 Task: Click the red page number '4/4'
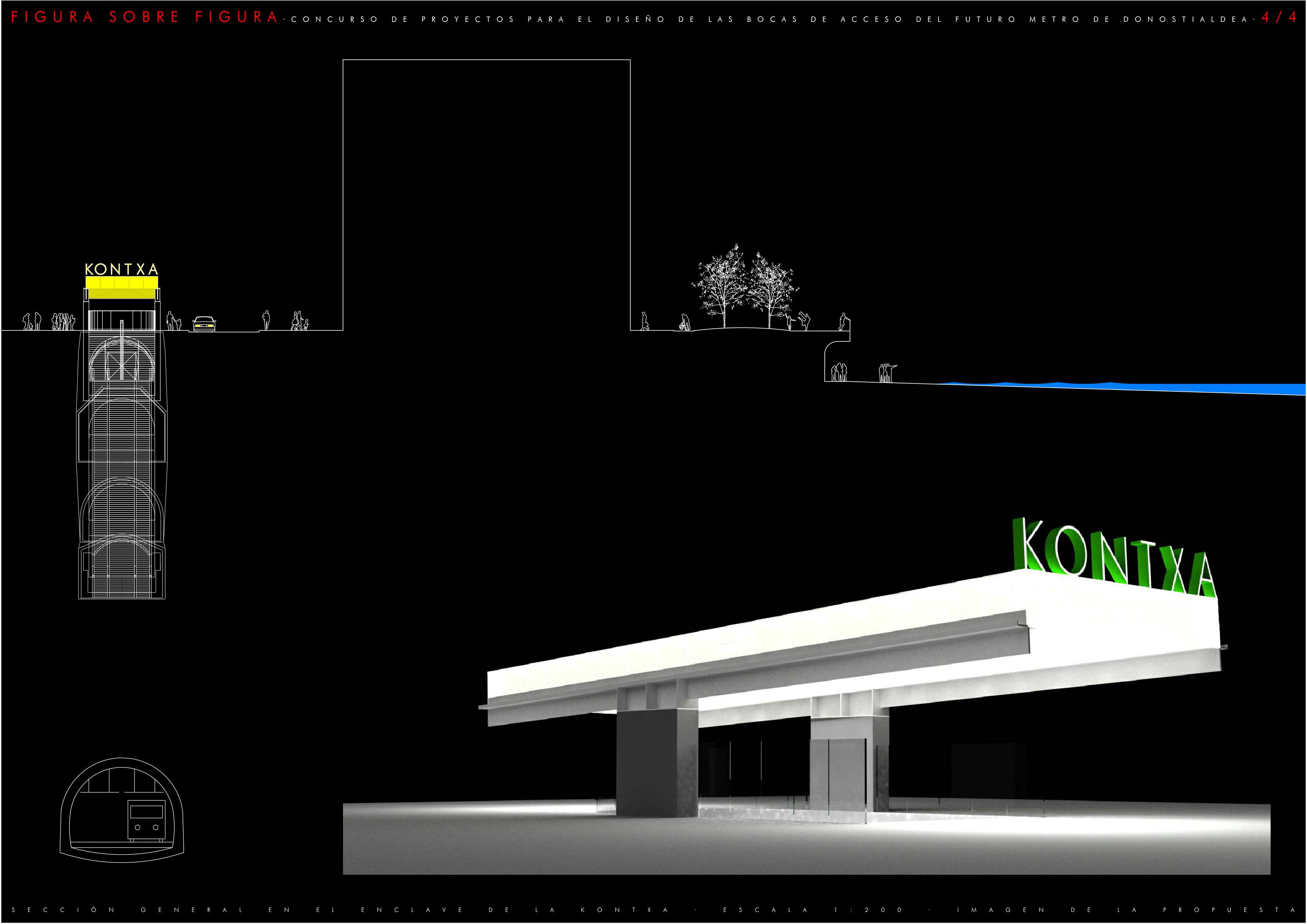(x=1279, y=18)
